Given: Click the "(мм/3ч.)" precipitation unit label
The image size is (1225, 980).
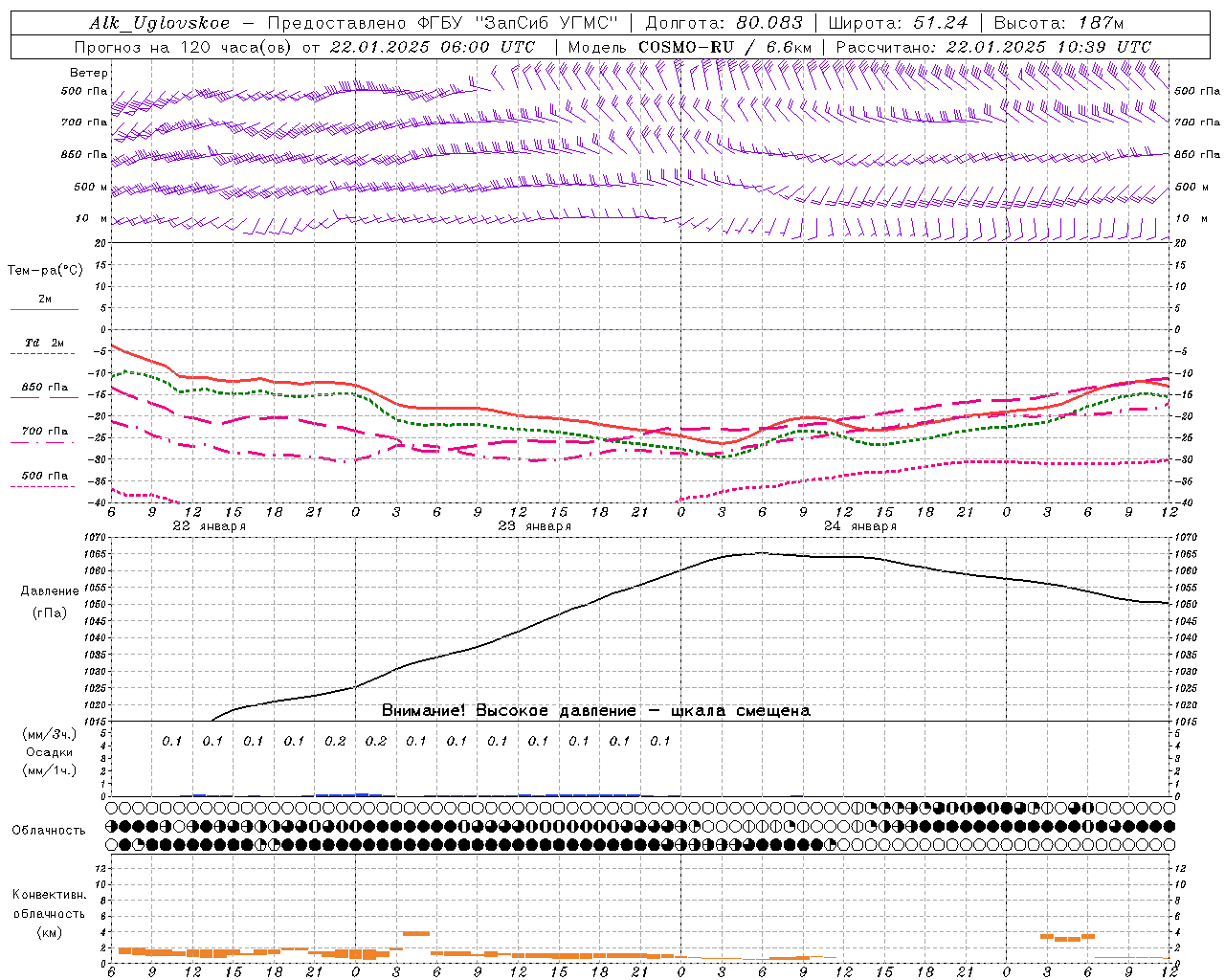Looking at the screenshot, I should tap(50, 734).
